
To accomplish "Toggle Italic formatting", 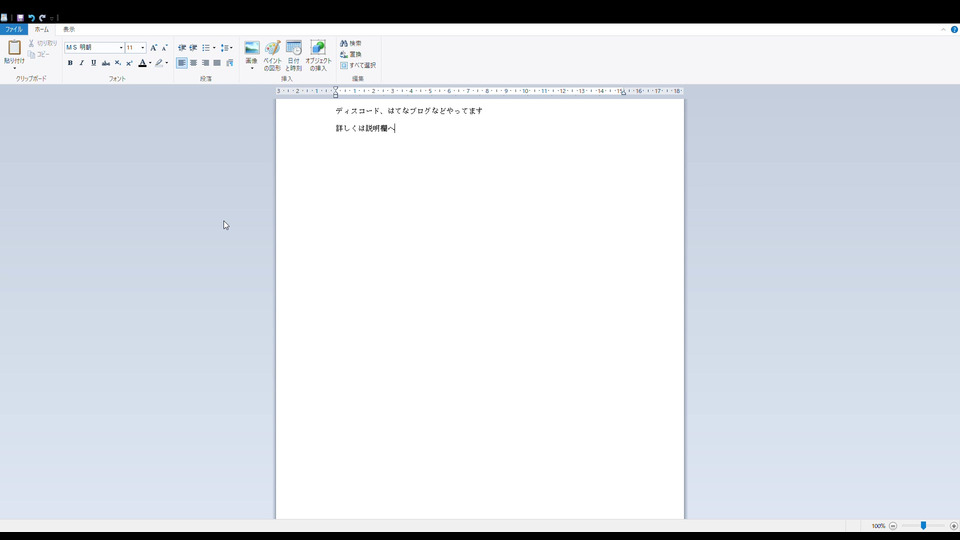I will 81,63.
